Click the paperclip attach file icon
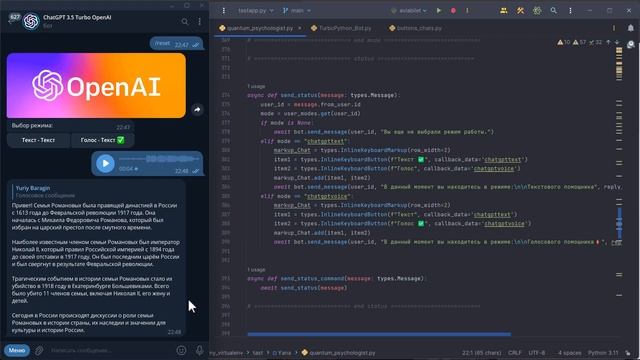The height and width of the screenshot is (360, 640). click(39, 350)
